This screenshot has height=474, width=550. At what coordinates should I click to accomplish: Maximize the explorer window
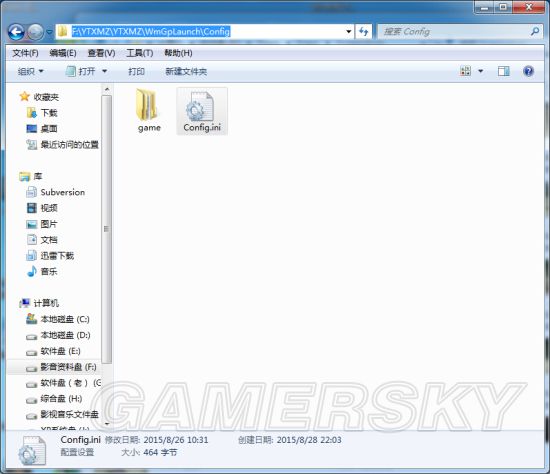(503, 7)
